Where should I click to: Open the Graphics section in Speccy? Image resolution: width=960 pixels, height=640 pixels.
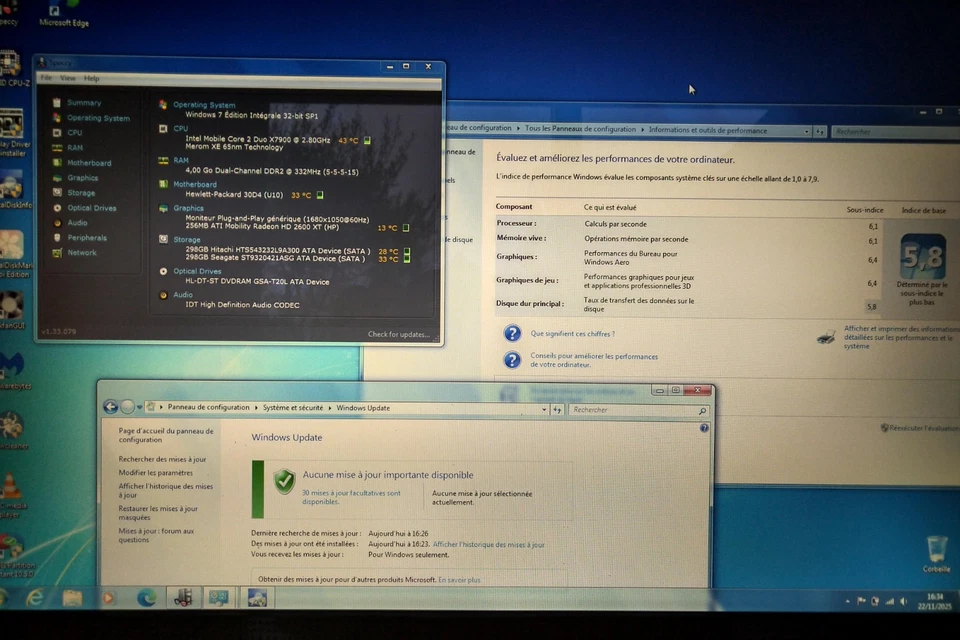(83, 177)
